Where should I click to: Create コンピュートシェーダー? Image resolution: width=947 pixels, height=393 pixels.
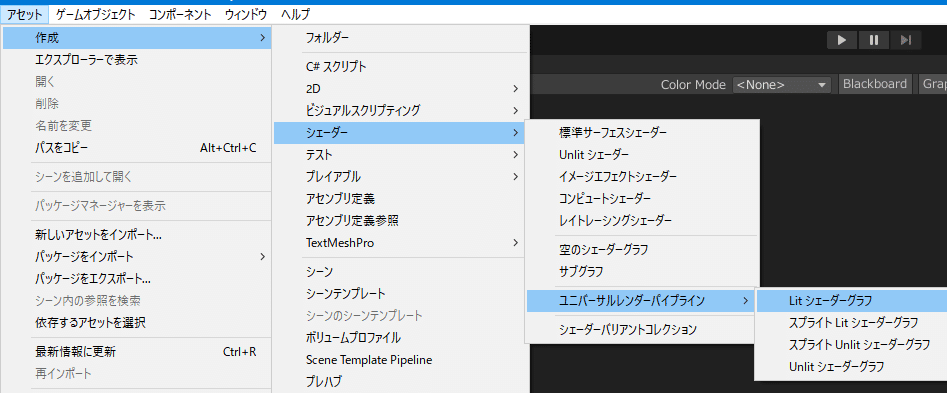click(x=641, y=198)
